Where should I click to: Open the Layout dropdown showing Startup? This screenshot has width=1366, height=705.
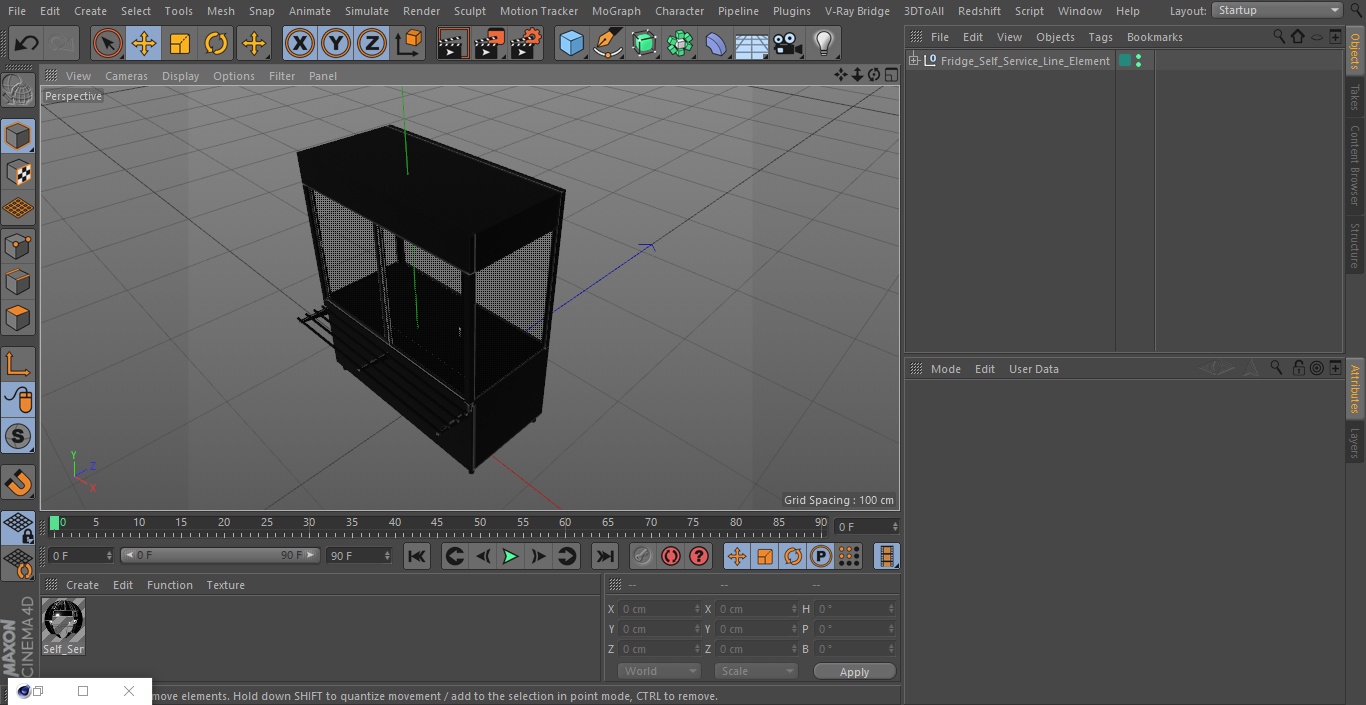pyautogui.click(x=1277, y=10)
